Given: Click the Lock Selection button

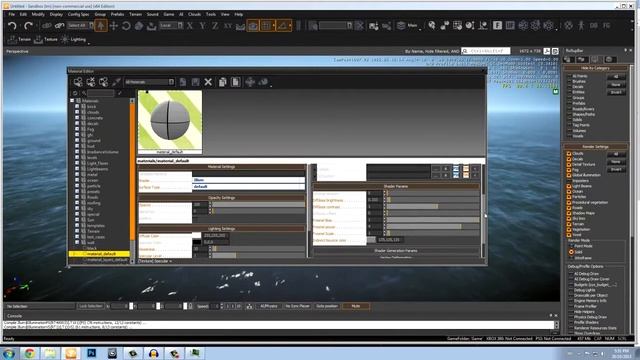Looking at the screenshot, I should click(x=91, y=306).
